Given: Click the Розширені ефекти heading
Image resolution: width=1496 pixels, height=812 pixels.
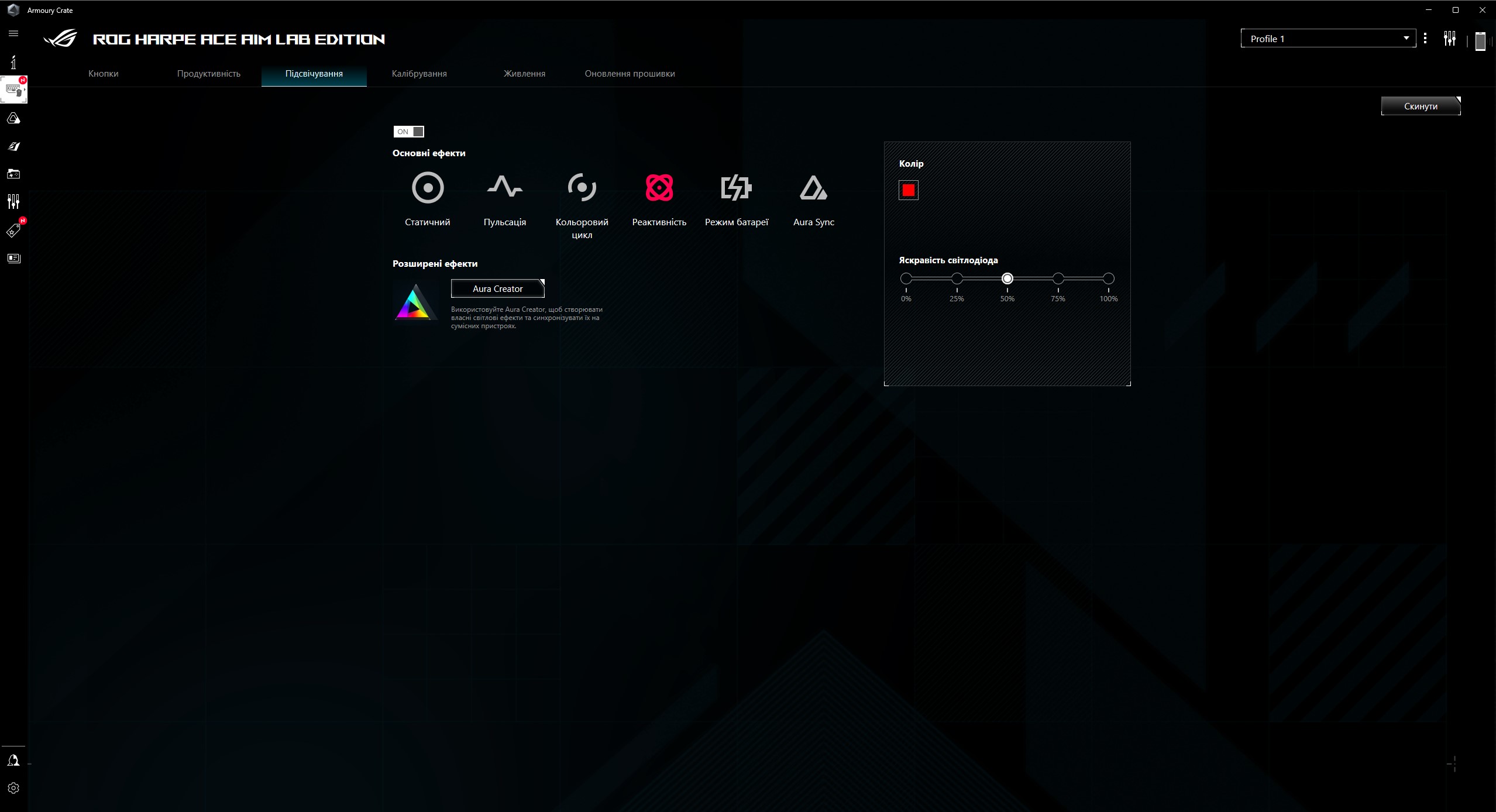Looking at the screenshot, I should [x=435, y=264].
